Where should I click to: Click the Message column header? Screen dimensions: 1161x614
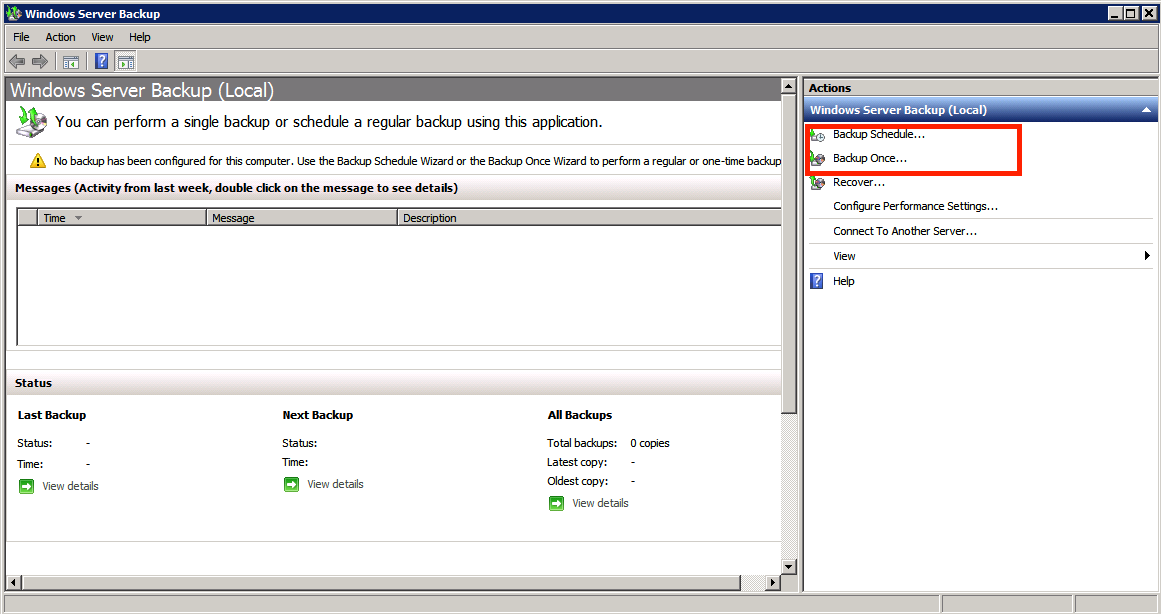click(x=301, y=218)
